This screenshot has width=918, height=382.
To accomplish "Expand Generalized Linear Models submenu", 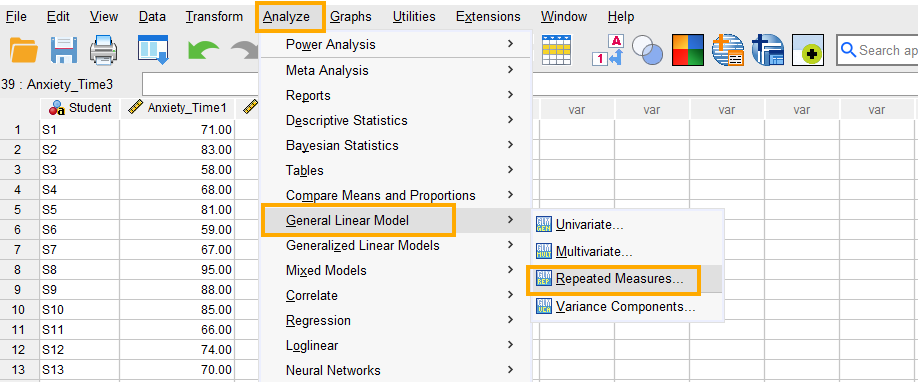I will [x=395, y=245].
